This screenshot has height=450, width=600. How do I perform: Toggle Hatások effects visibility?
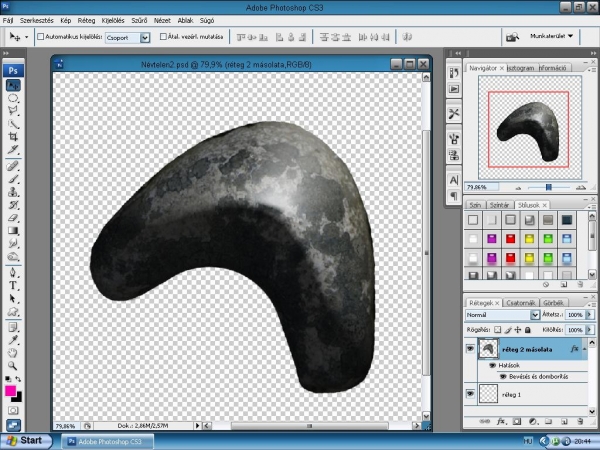pyautogui.click(x=492, y=365)
